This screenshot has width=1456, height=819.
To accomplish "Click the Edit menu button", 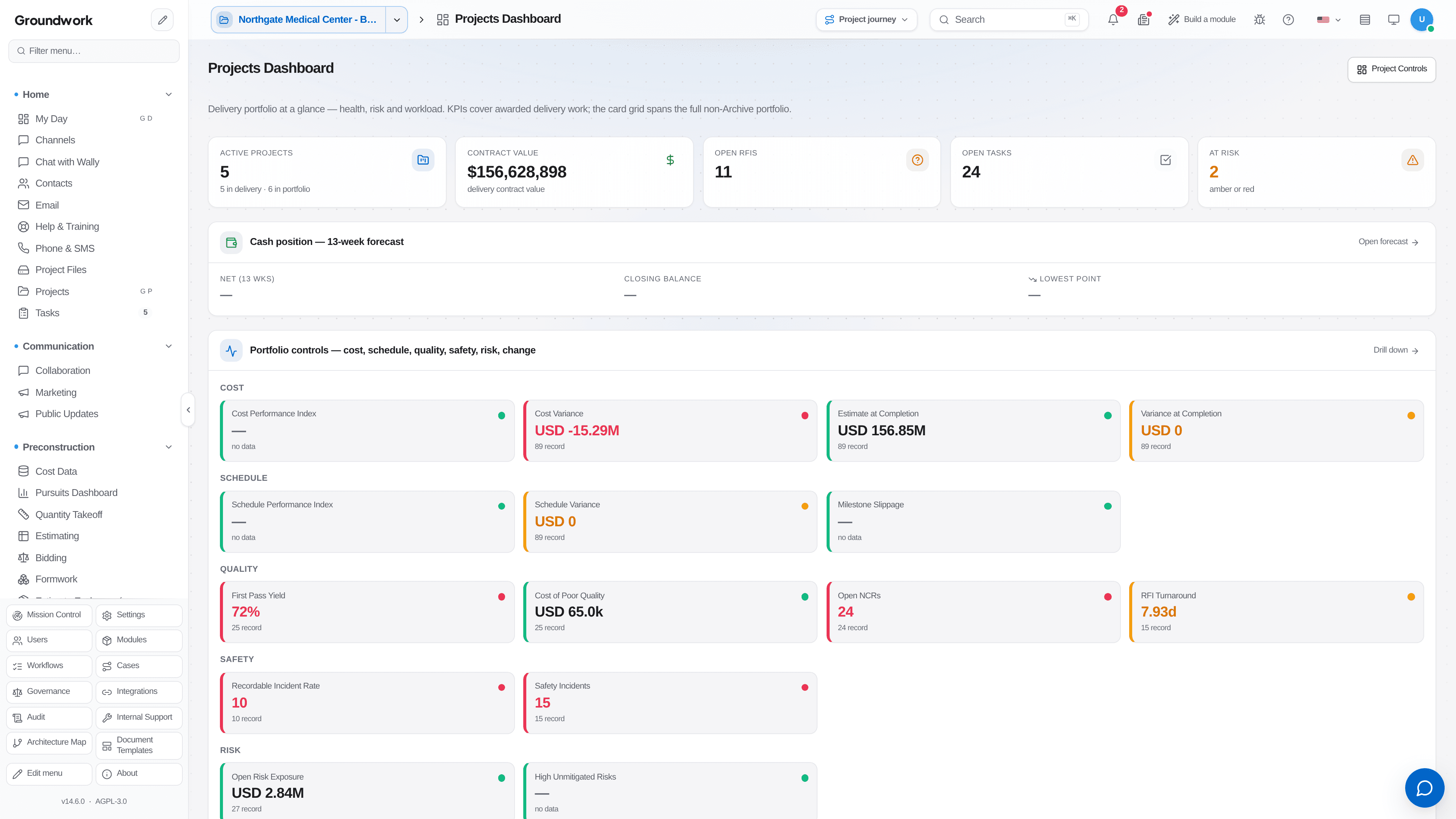I will click(49, 774).
